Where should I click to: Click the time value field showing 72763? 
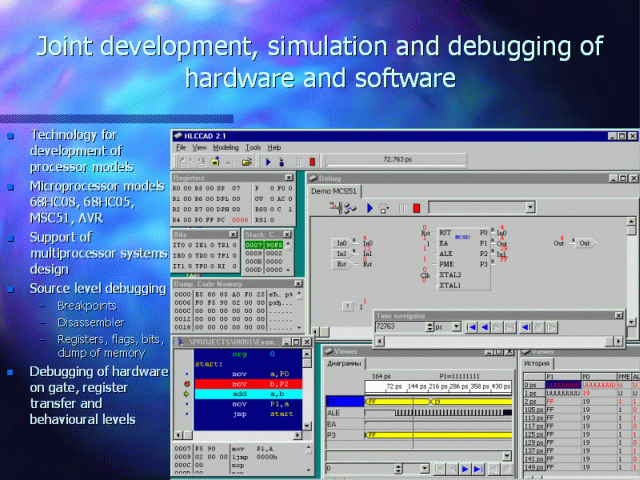(x=397, y=327)
